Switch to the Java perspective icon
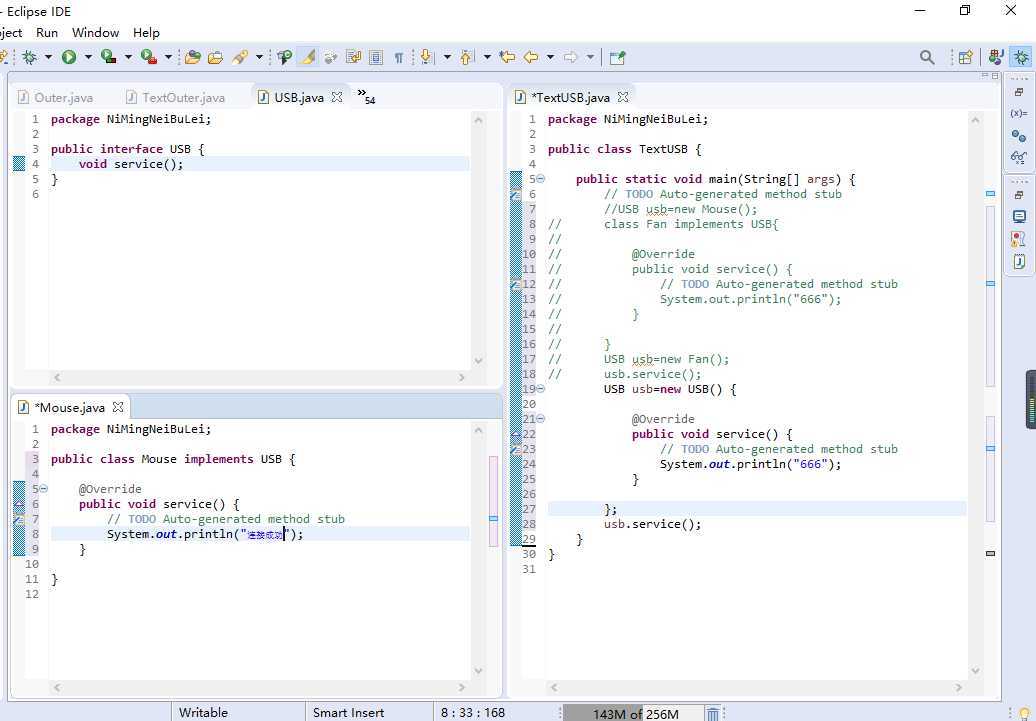Screen dimensions: 1036x721 [996, 57]
